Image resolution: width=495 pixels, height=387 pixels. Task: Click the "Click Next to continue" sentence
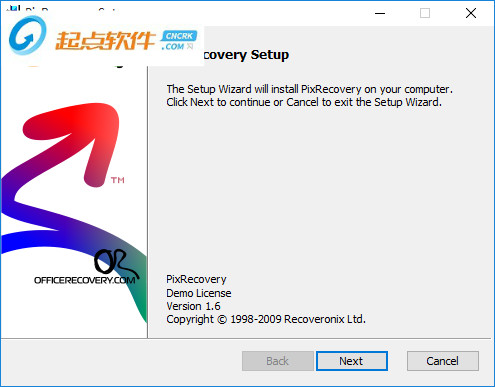[304, 102]
